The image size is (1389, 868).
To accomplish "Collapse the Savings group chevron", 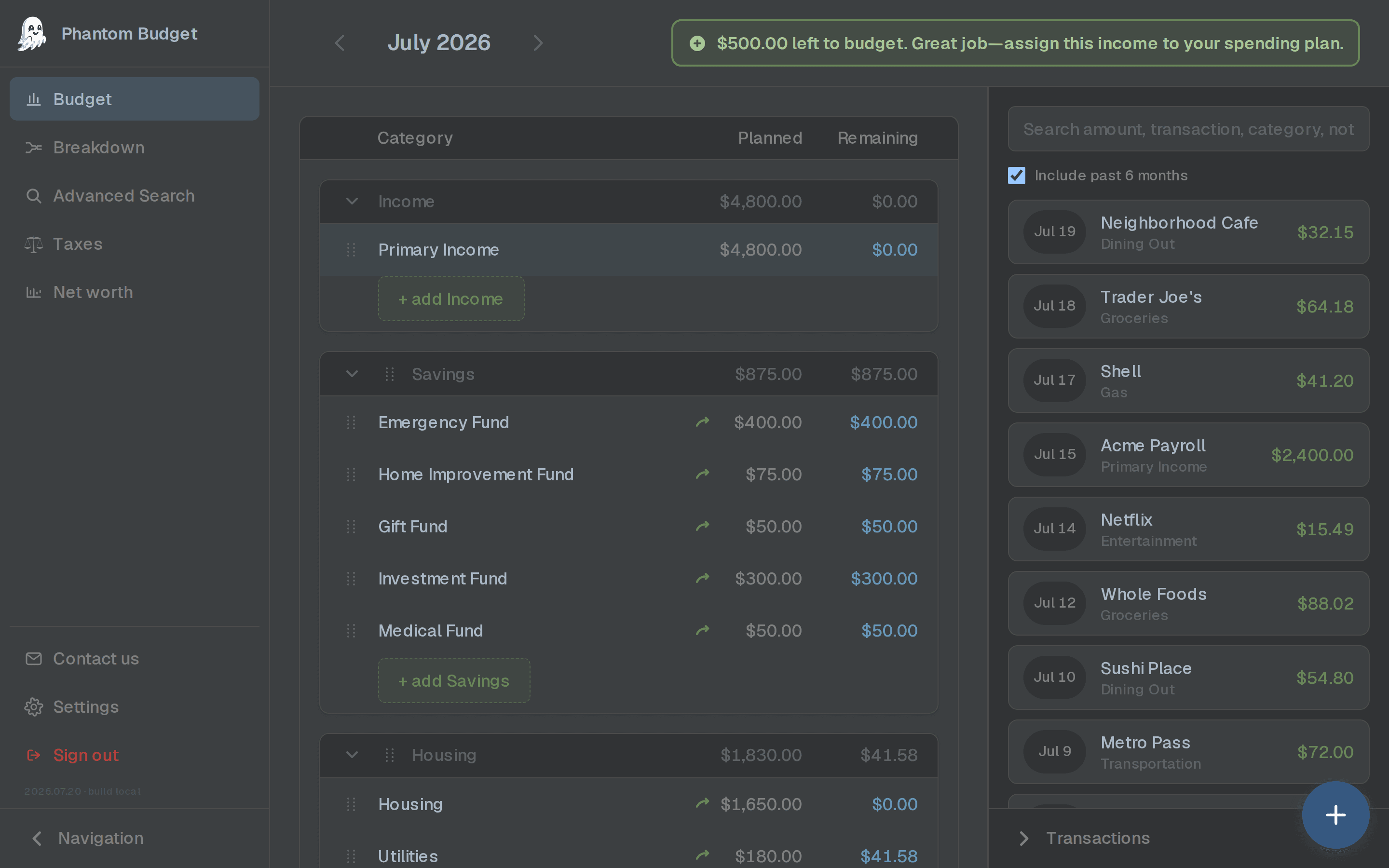I will (x=352, y=374).
